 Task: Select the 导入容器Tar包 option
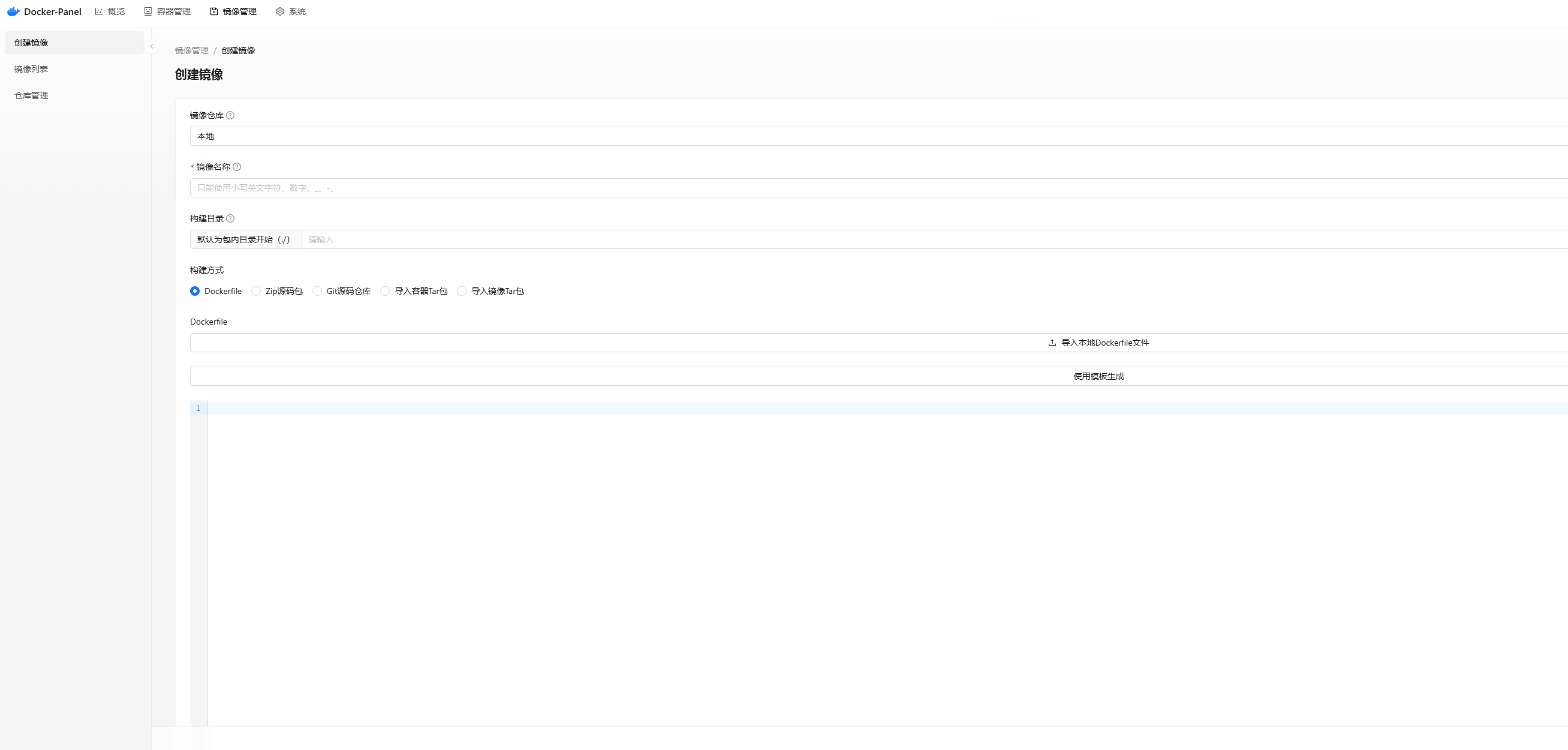[x=386, y=291]
